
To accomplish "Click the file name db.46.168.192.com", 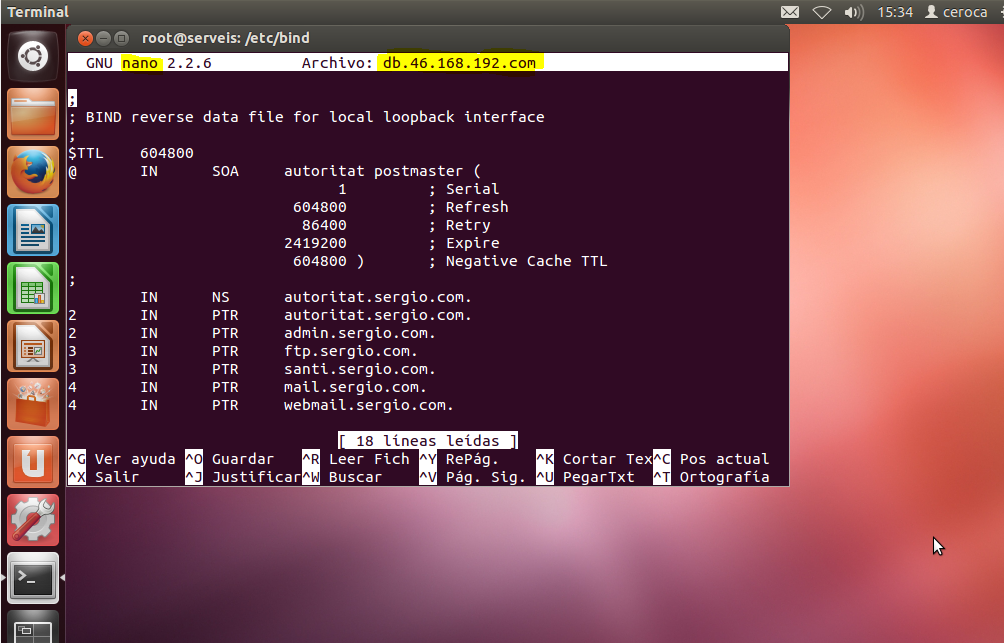I will (x=459, y=63).
